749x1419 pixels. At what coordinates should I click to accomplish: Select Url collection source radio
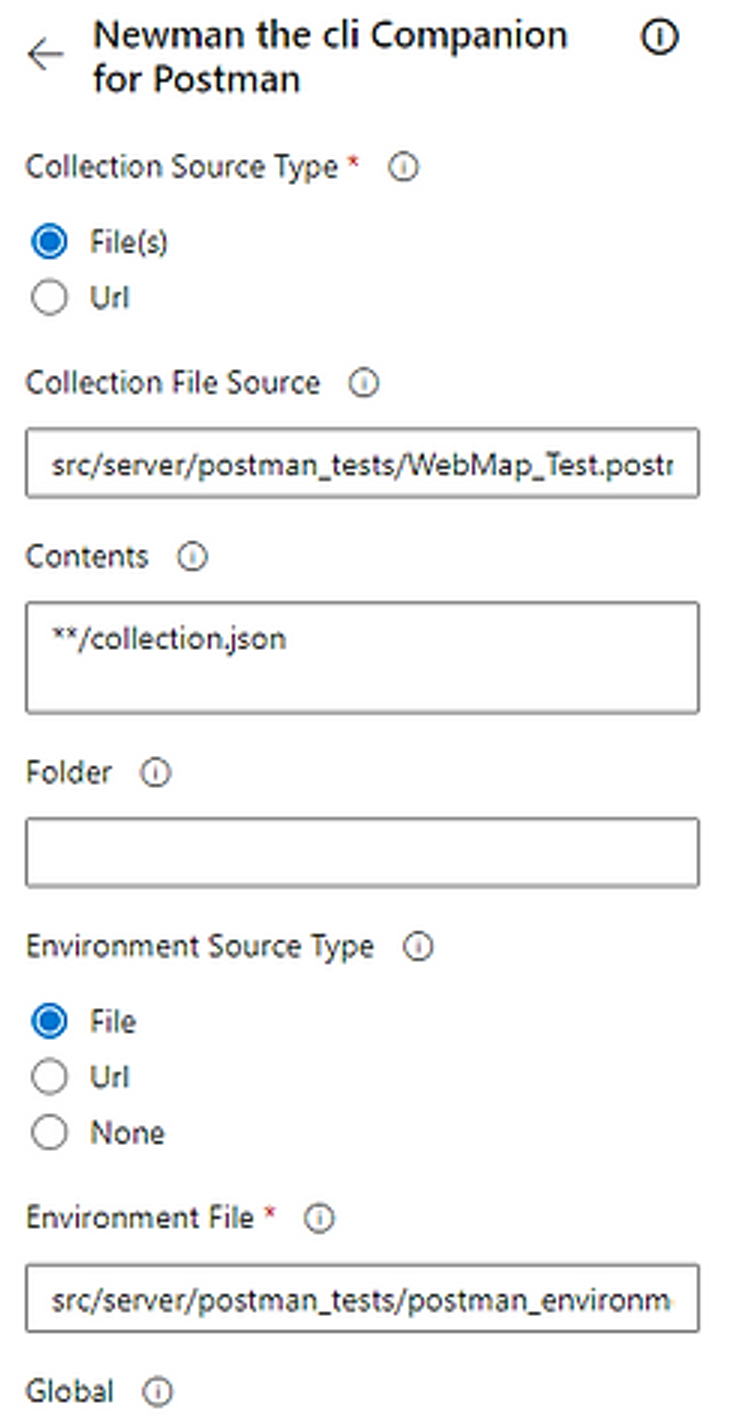49,297
